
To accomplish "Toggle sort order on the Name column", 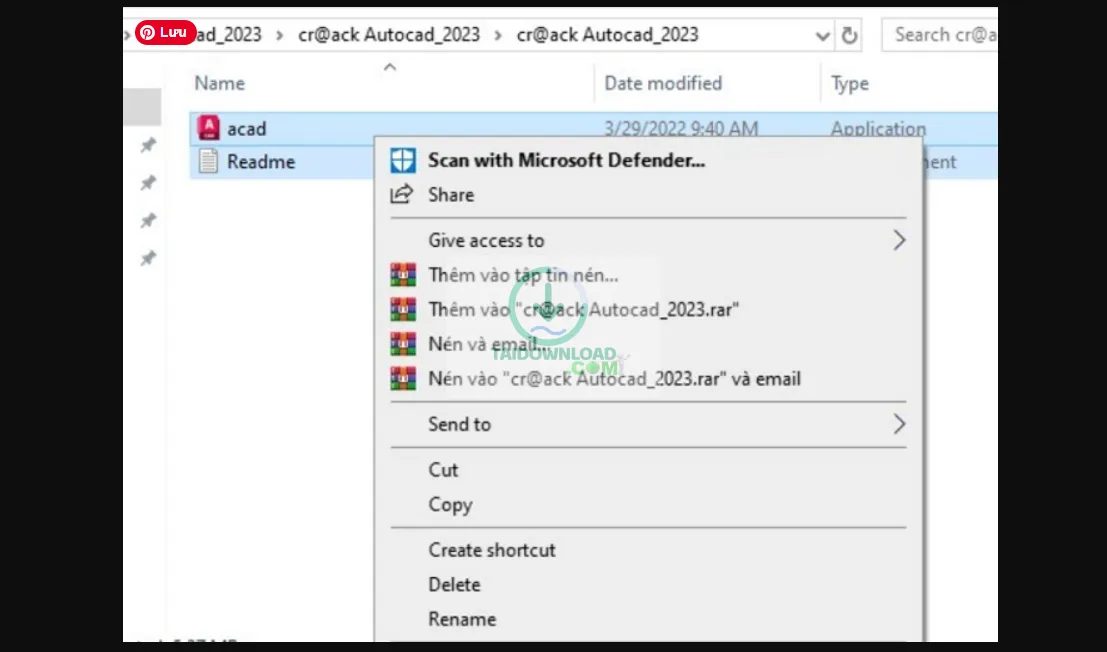I will click(x=219, y=83).
